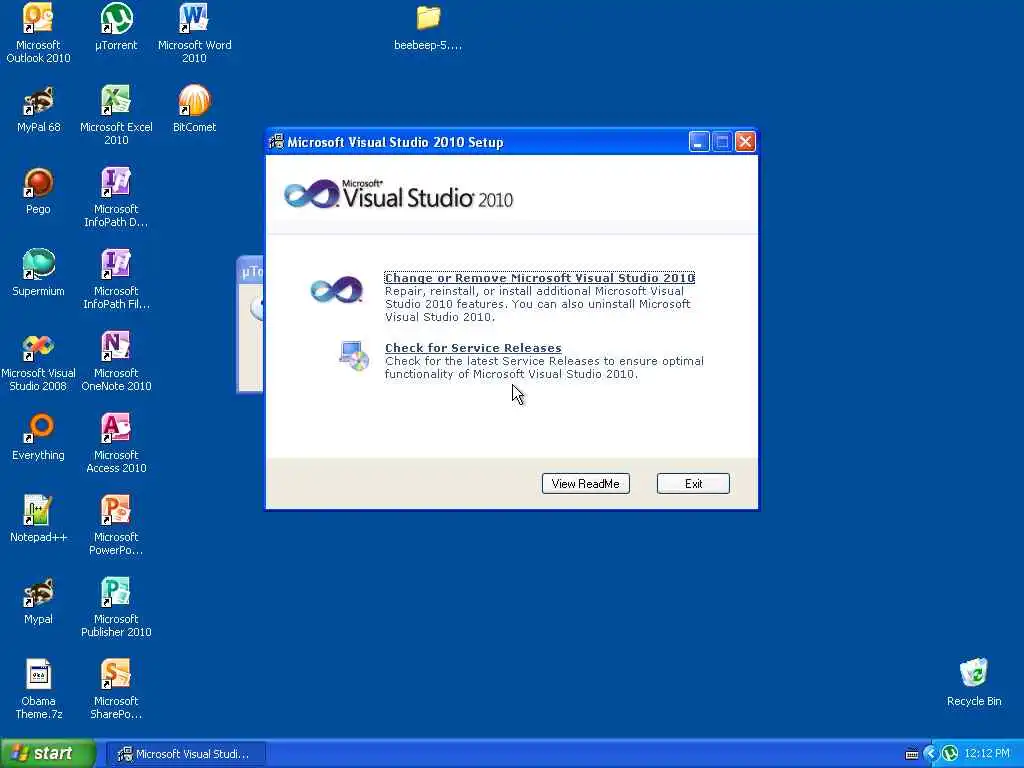Close the Visual Studio 2010 Setup window

745,142
